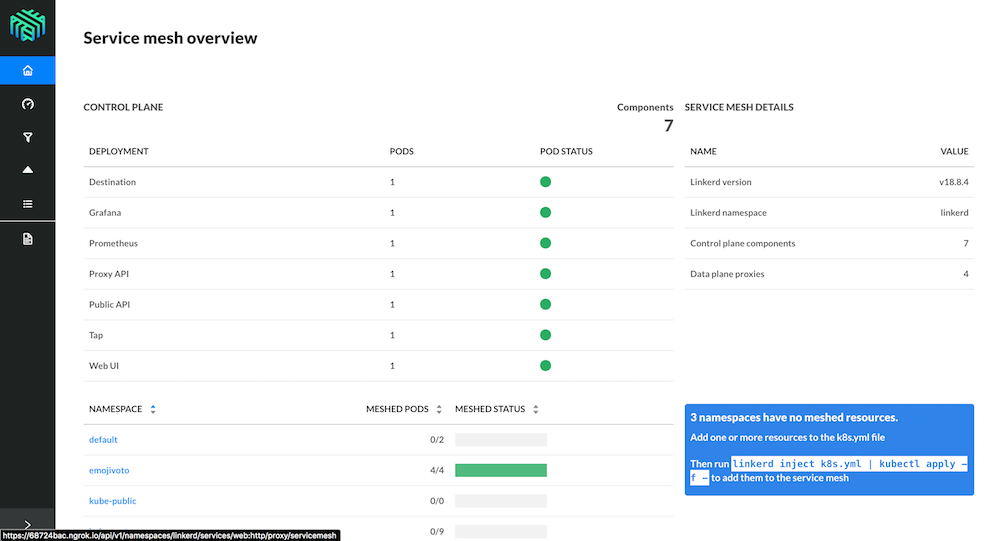Click the kube-public meshed status bar
The image size is (1000, 541).
coord(501,501)
